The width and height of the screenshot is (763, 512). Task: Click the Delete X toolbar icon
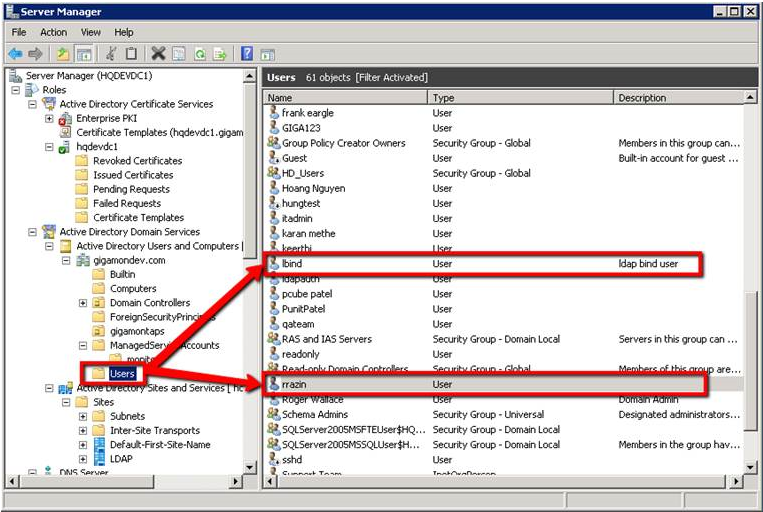(x=158, y=53)
